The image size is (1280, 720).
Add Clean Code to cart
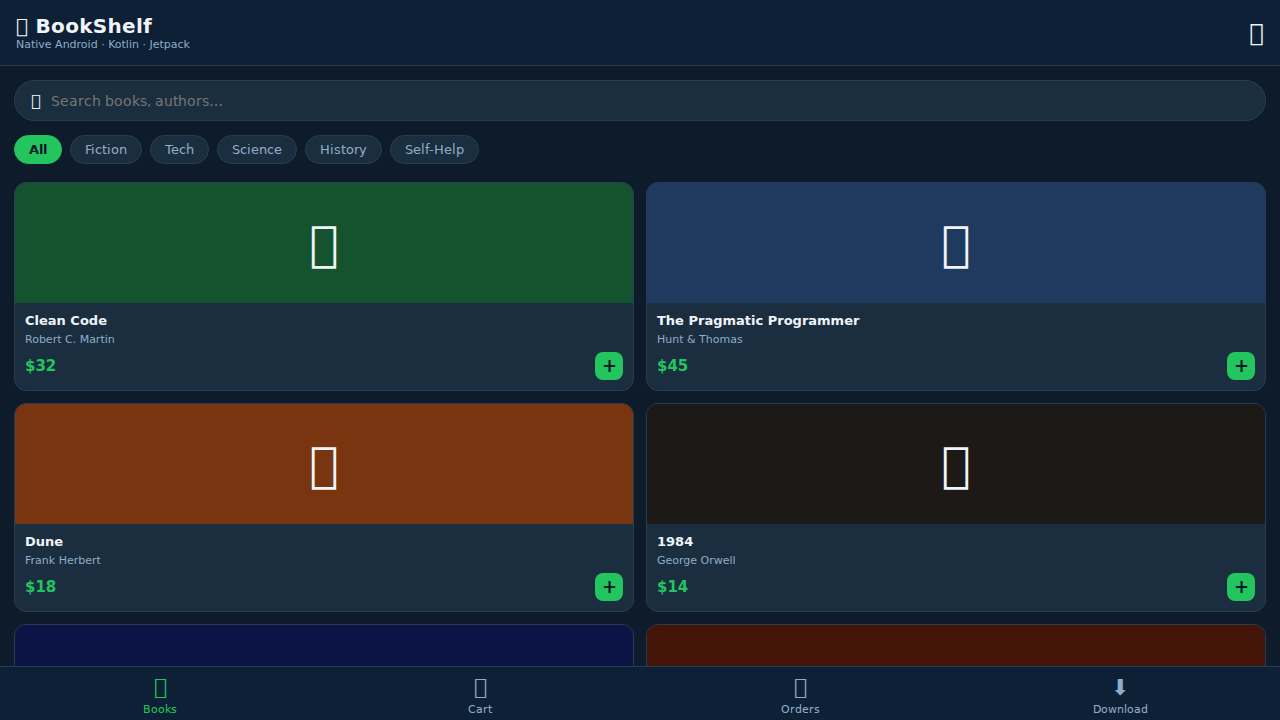608,366
